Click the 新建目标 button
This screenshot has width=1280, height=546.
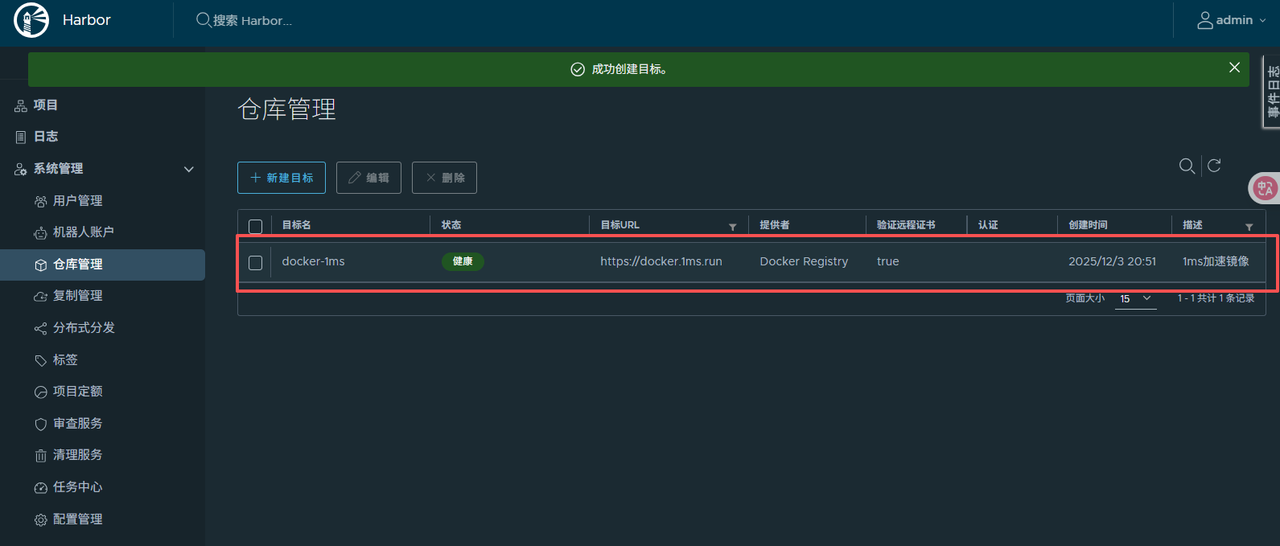coord(281,177)
